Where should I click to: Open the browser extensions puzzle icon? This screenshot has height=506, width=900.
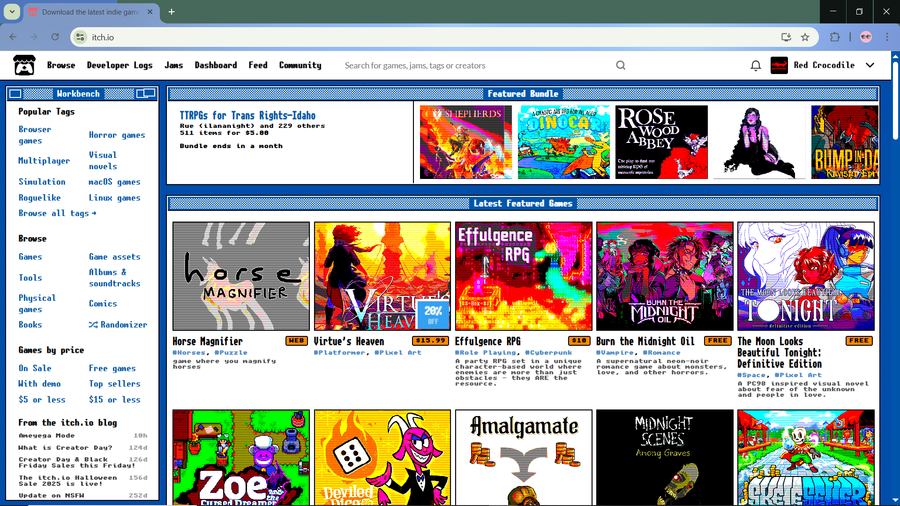click(835, 37)
